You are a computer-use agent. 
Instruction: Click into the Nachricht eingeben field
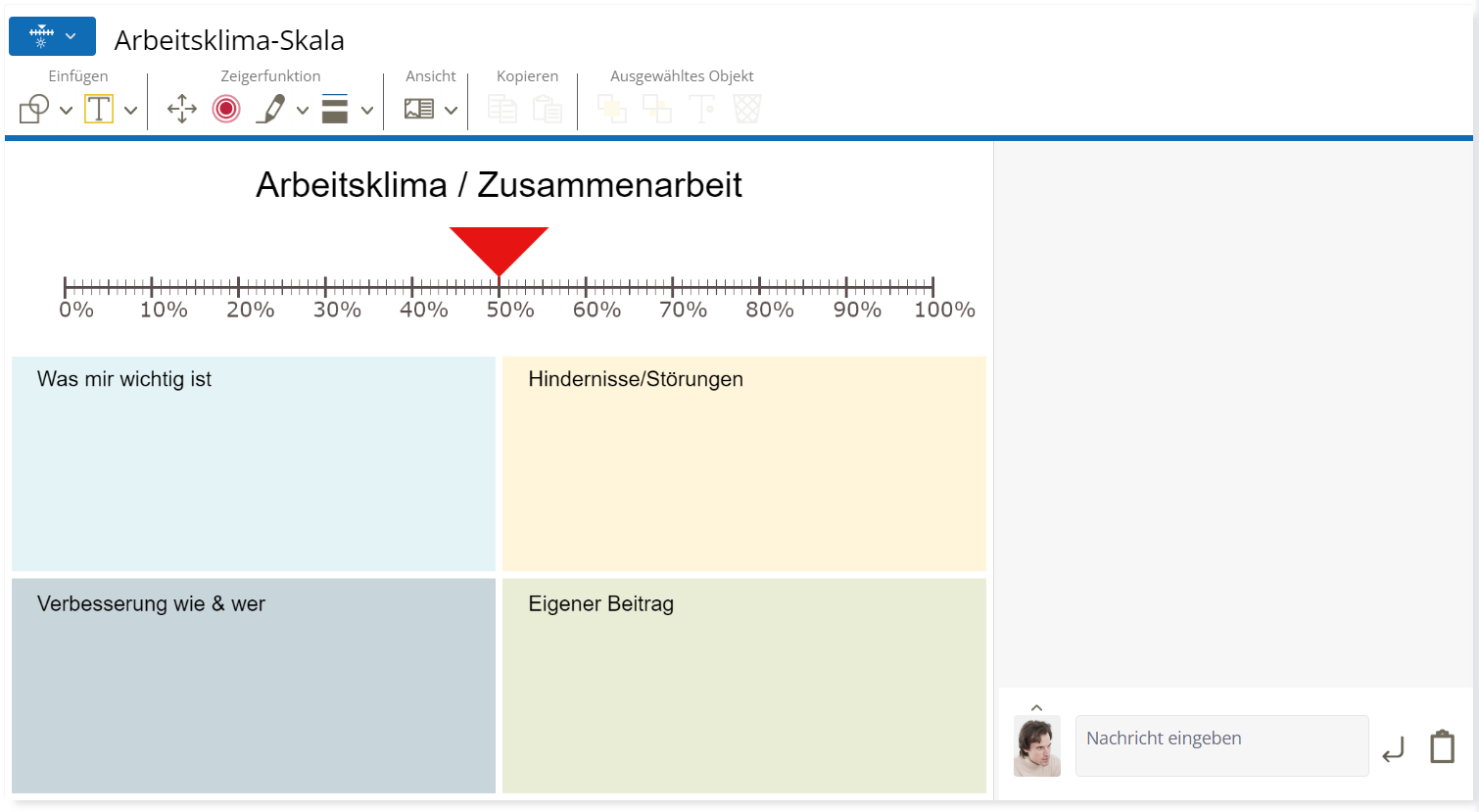coord(1220,745)
